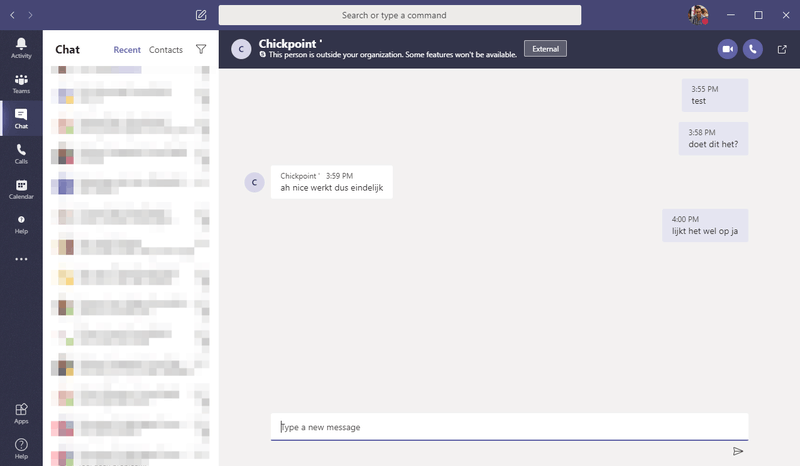Viewport: 800px width, 466px height.
Task: Pop out the chat window
Action: [x=782, y=49]
